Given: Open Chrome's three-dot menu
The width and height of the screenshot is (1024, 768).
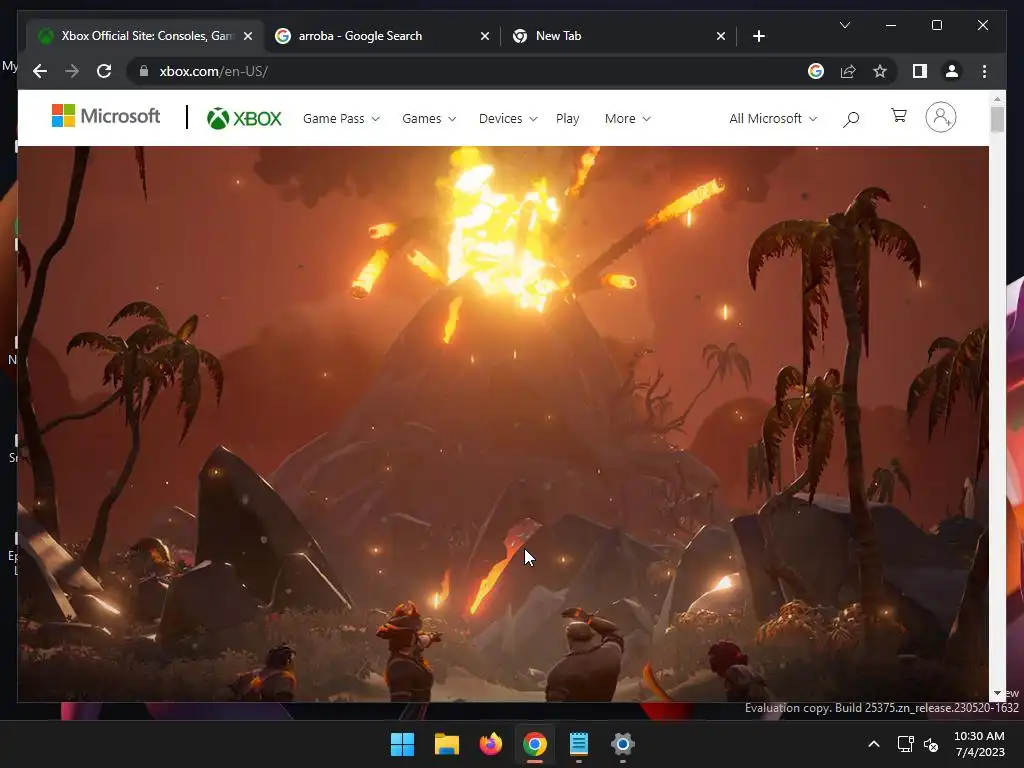Looking at the screenshot, I should click(x=984, y=71).
